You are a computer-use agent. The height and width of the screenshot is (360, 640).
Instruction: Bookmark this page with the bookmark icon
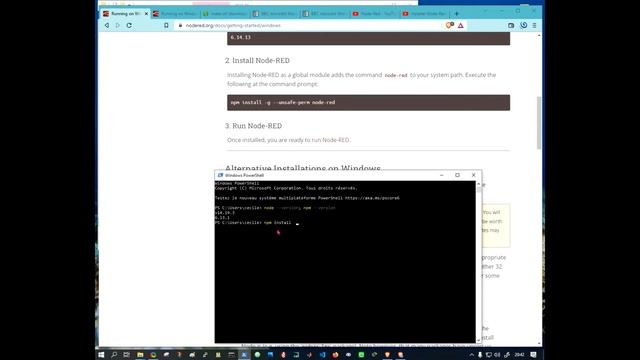166,25
